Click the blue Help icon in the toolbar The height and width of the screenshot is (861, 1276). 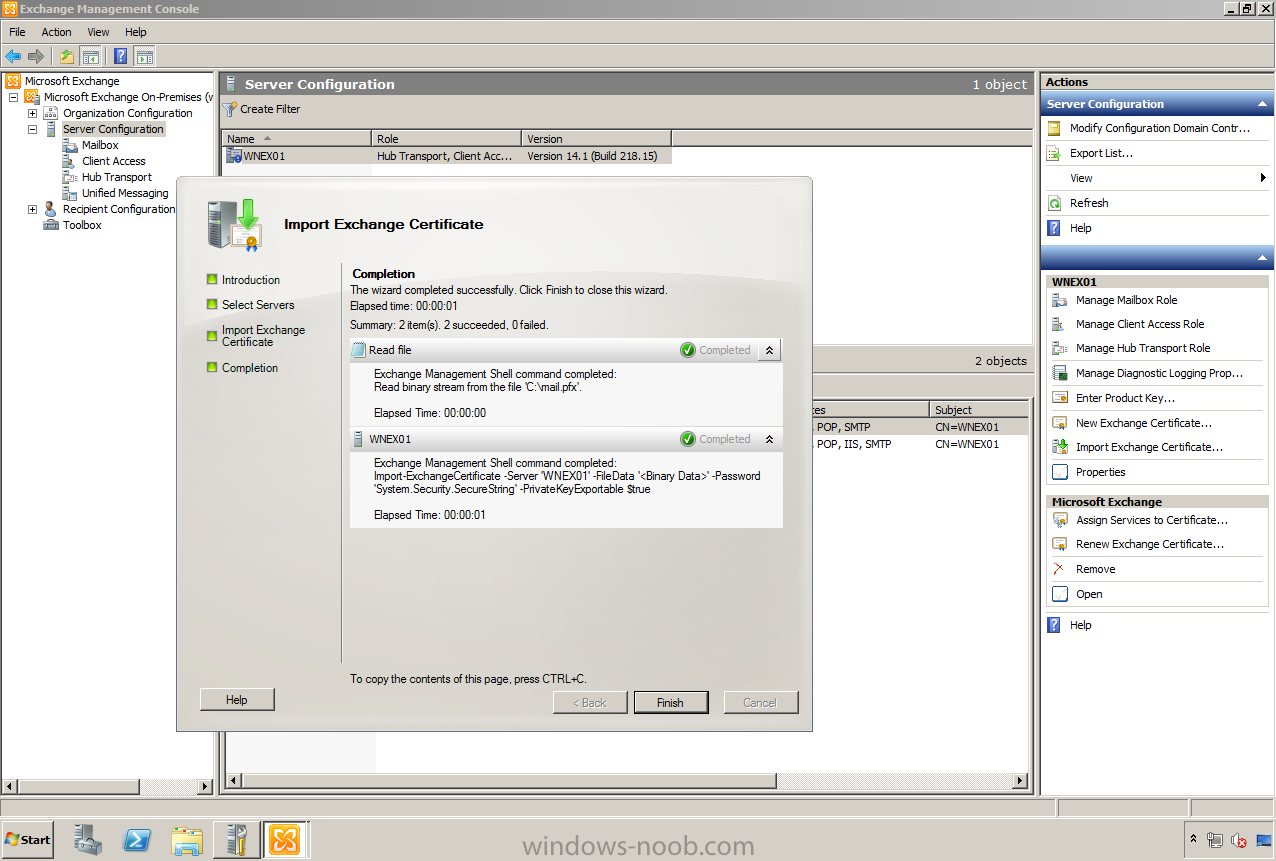coord(120,56)
